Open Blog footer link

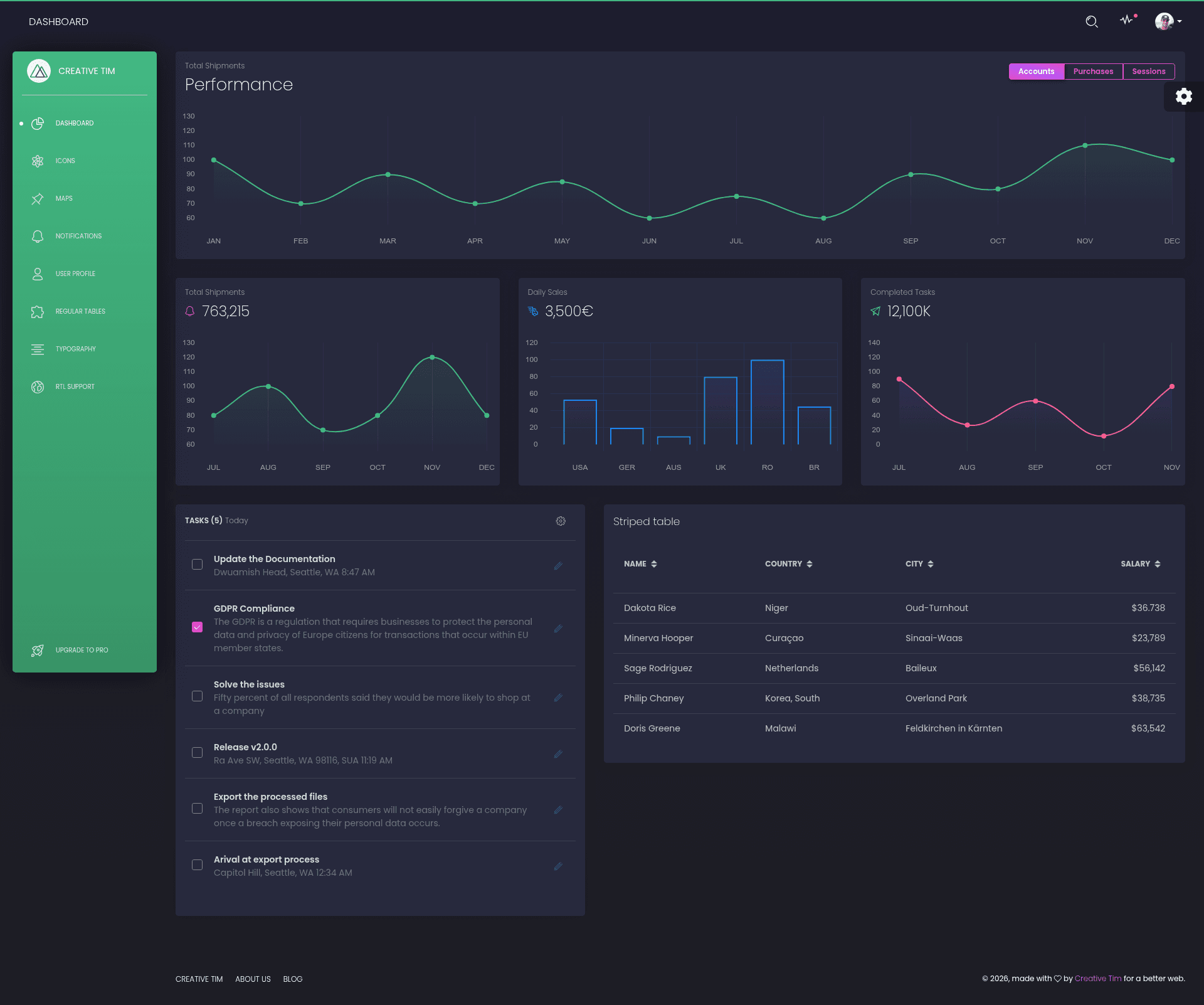tap(293, 979)
